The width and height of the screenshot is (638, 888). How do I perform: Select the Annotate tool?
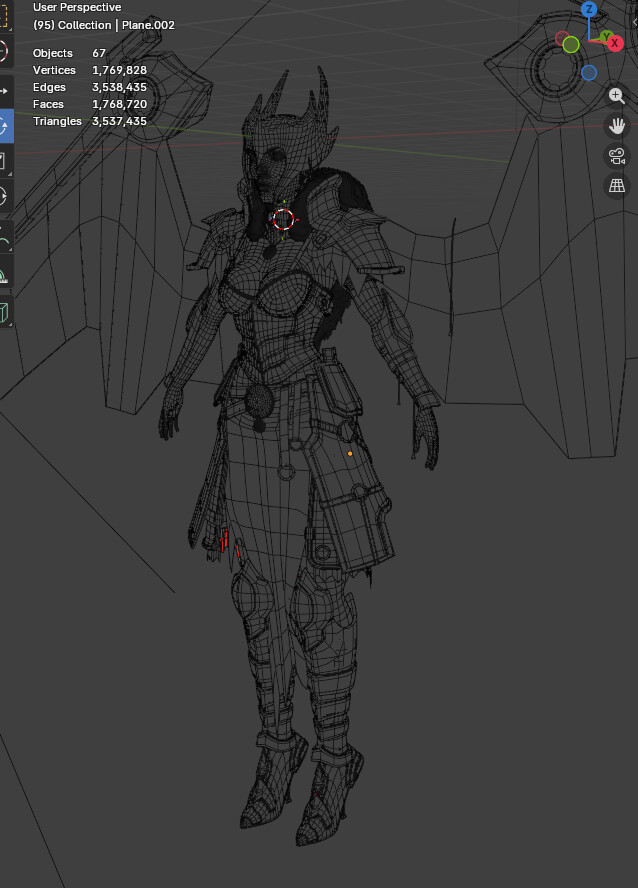5,240
